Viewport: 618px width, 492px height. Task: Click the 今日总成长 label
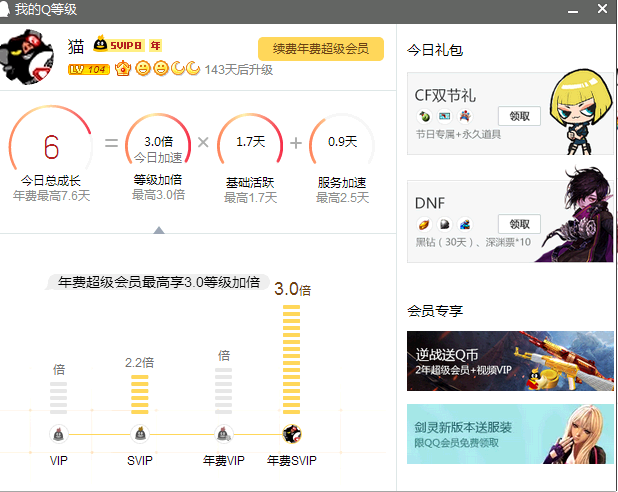tap(50, 181)
